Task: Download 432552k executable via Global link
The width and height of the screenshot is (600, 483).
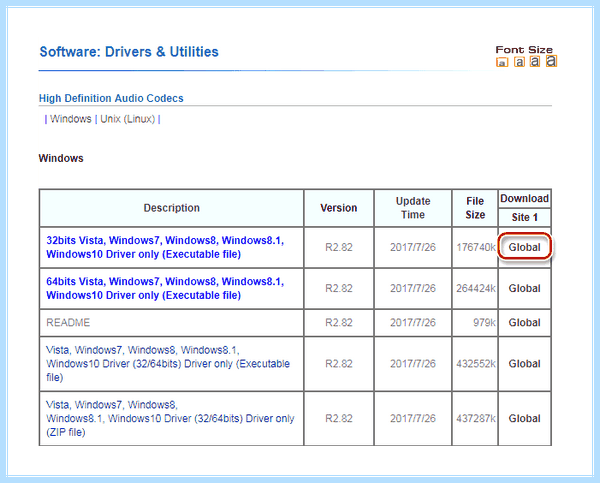Action: coord(524,364)
